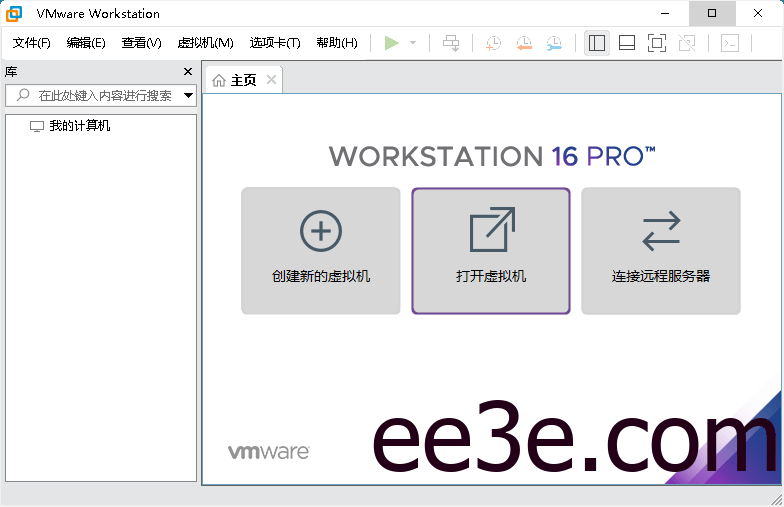Click 创建新的虚拟机 tile

tap(320, 251)
